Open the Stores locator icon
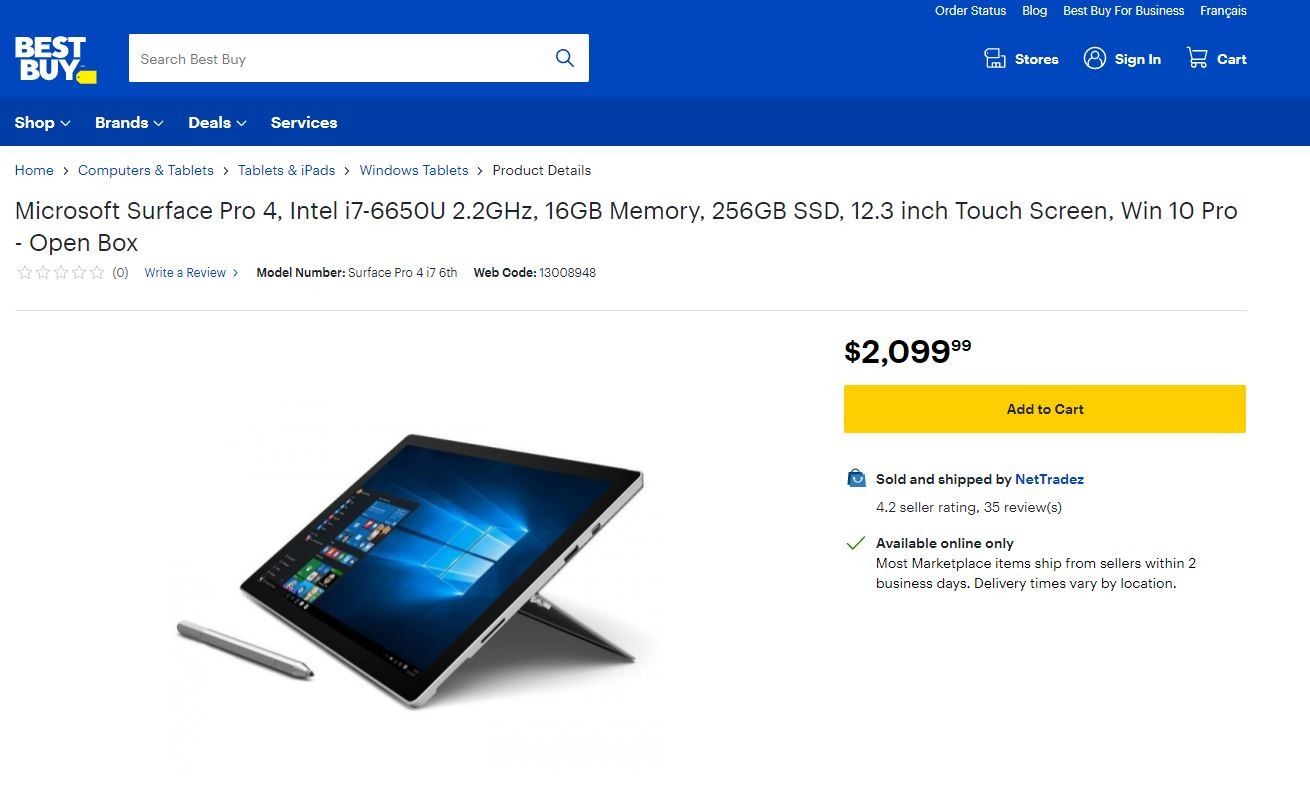This screenshot has height=796, width=1310. (x=995, y=58)
